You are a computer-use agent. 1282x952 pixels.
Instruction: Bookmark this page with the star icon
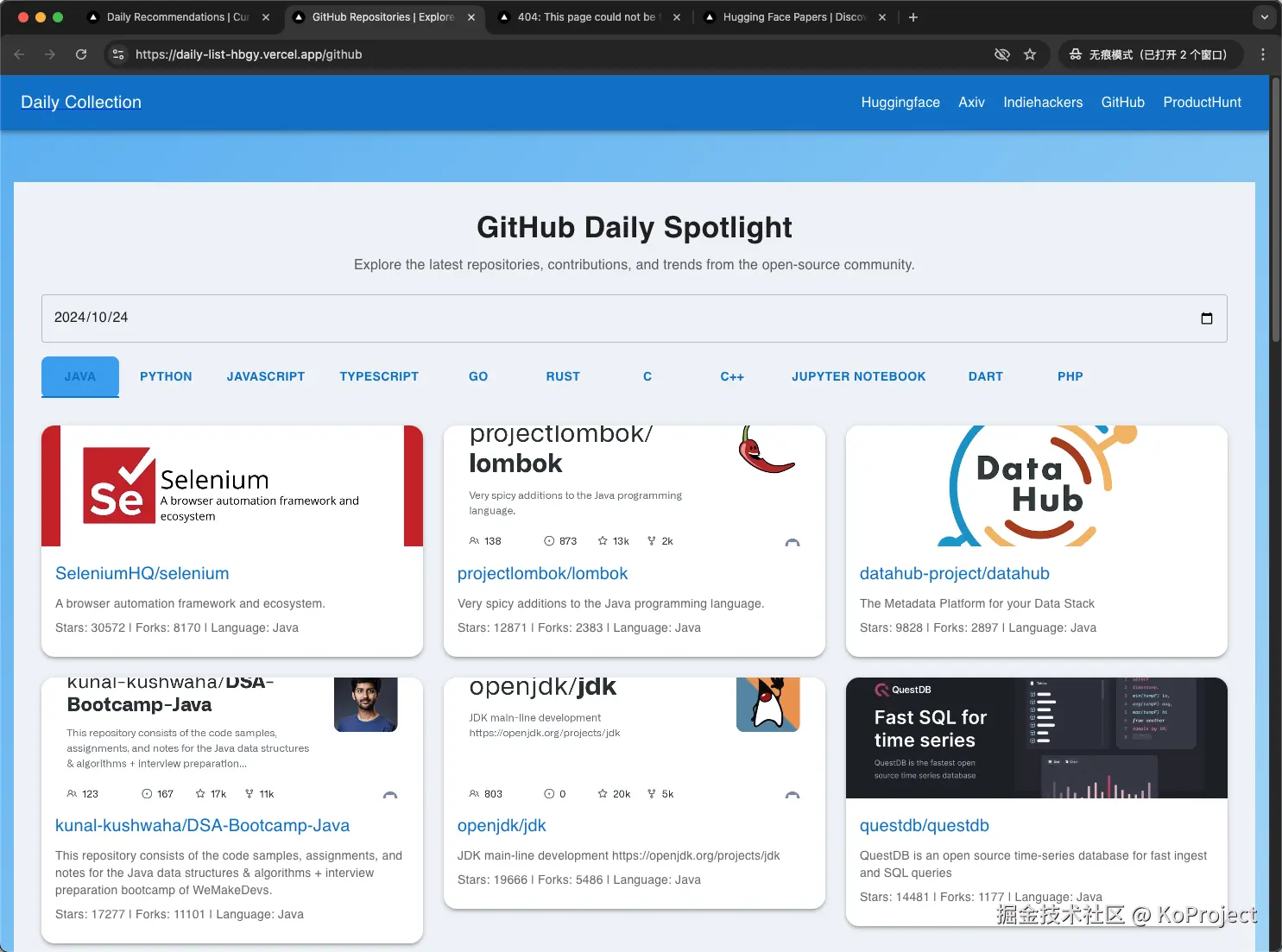pos(1030,54)
